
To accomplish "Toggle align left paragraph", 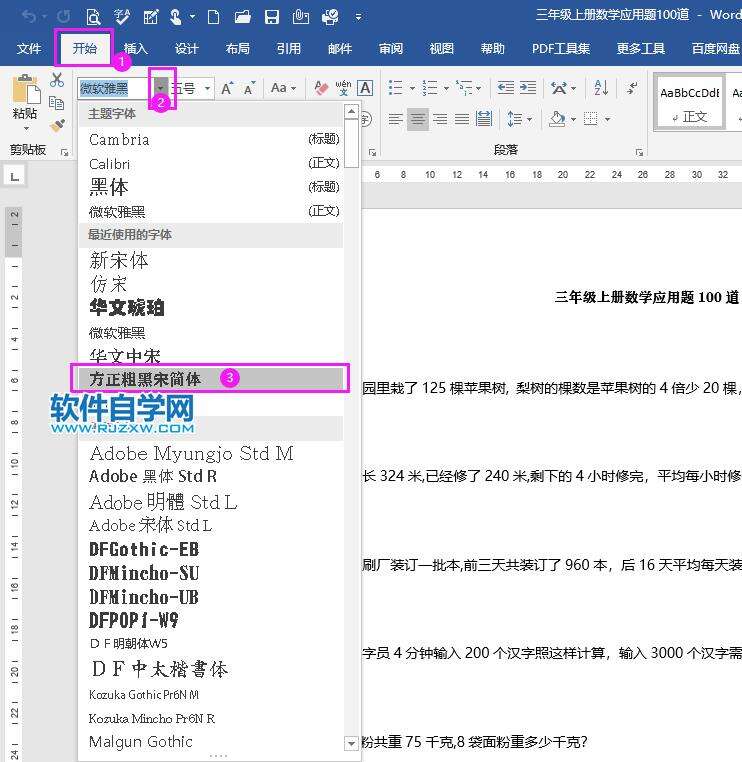I will 396,119.
